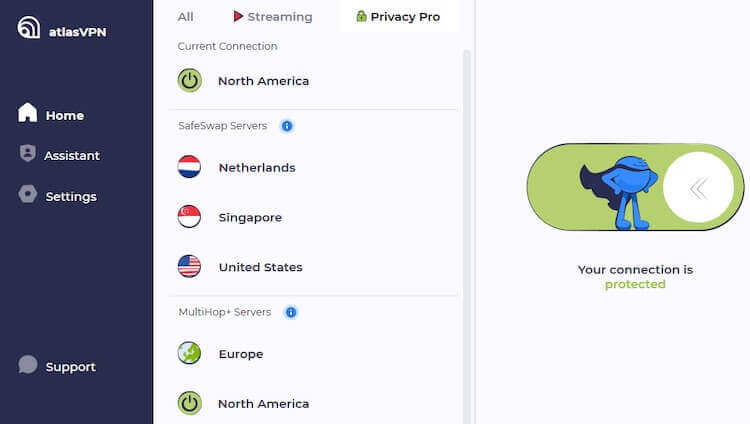Image resolution: width=750 pixels, height=424 pixels.
Task: Select the Privacy Pro tab
Action: (x=398, y=17)
